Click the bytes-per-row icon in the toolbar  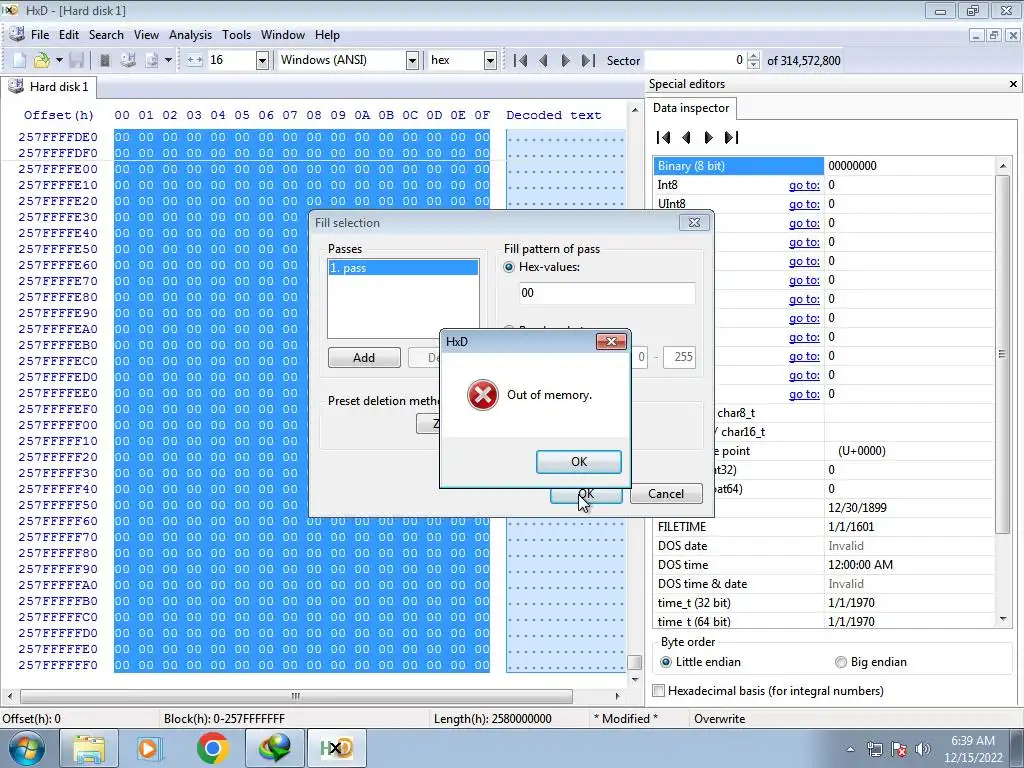click(x=194, y=60)
